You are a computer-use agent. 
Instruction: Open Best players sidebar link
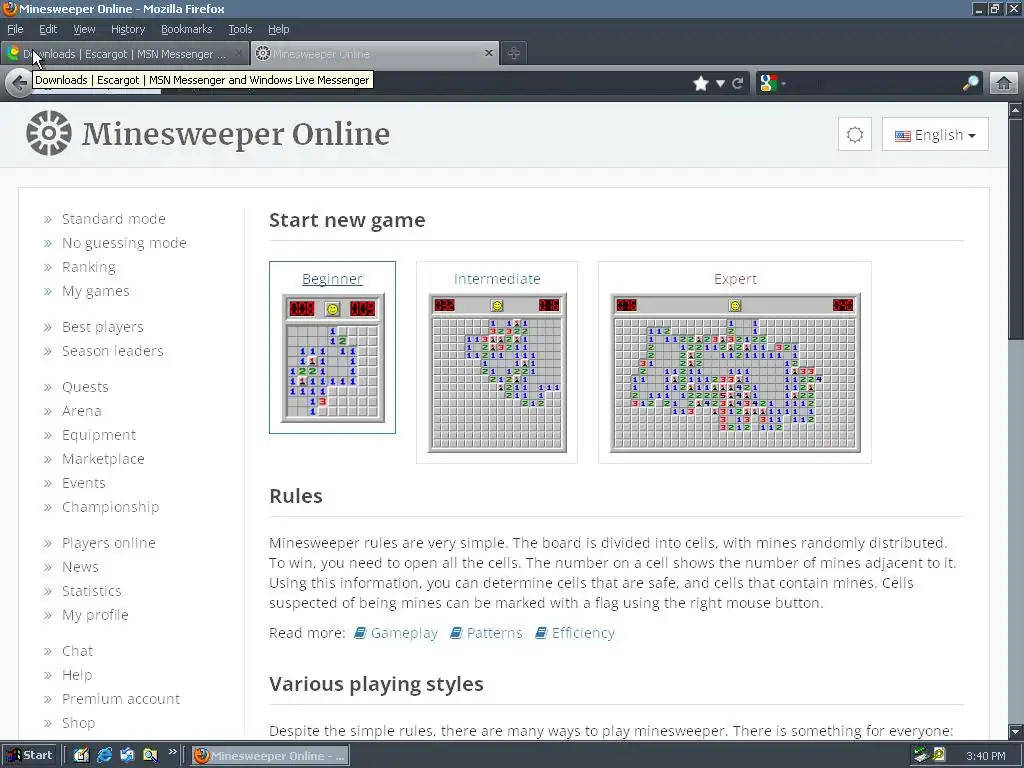[103, 327]
